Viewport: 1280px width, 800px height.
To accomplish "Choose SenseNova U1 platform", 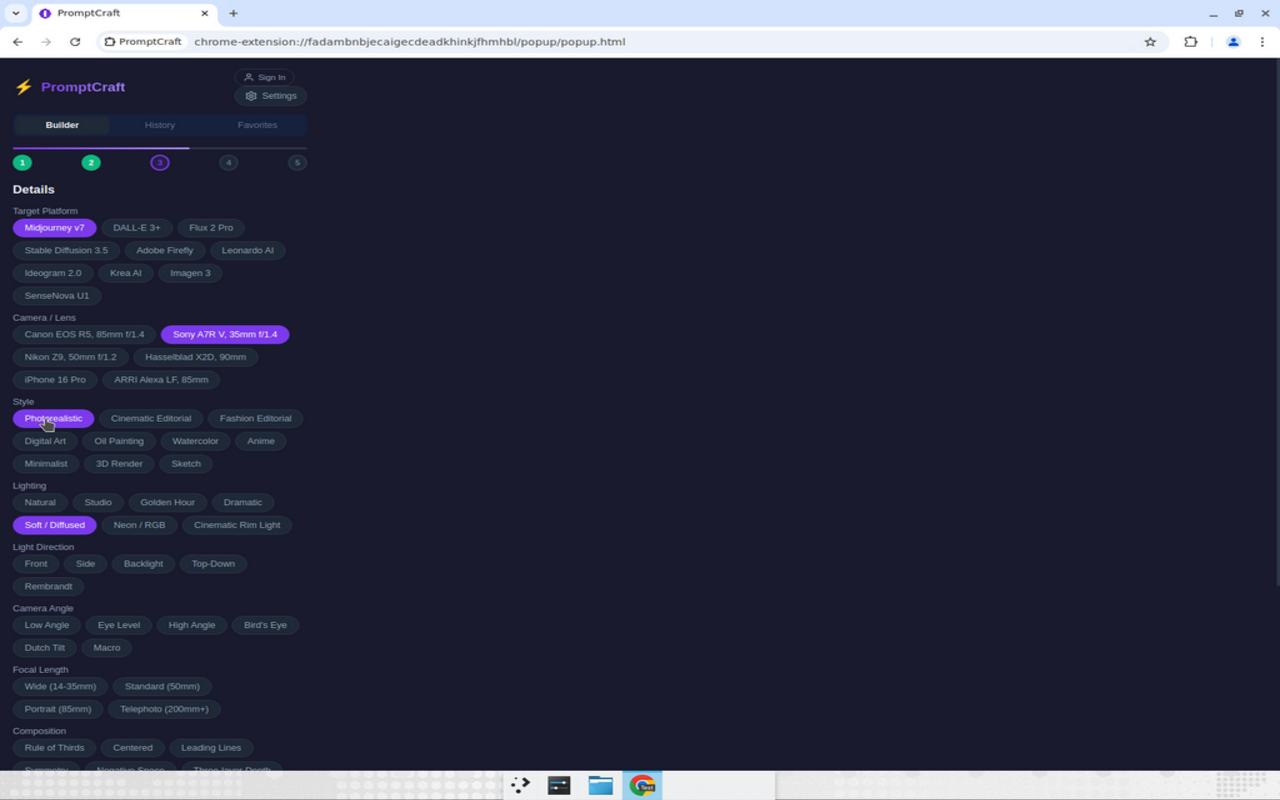I will (x=57, y=296).
